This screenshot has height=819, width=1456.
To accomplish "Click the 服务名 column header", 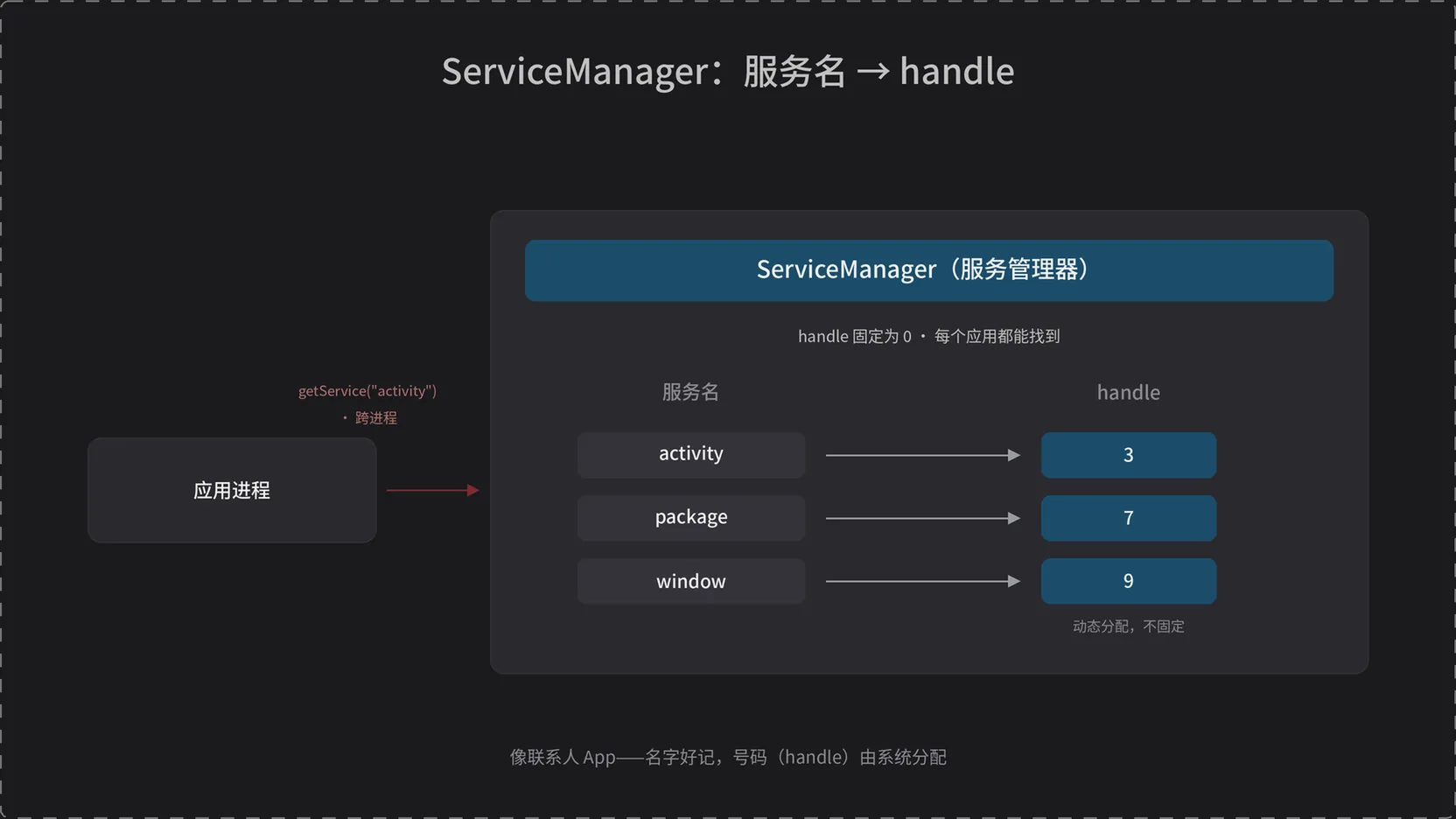I will pyautogui.click(x=690, y=392).
